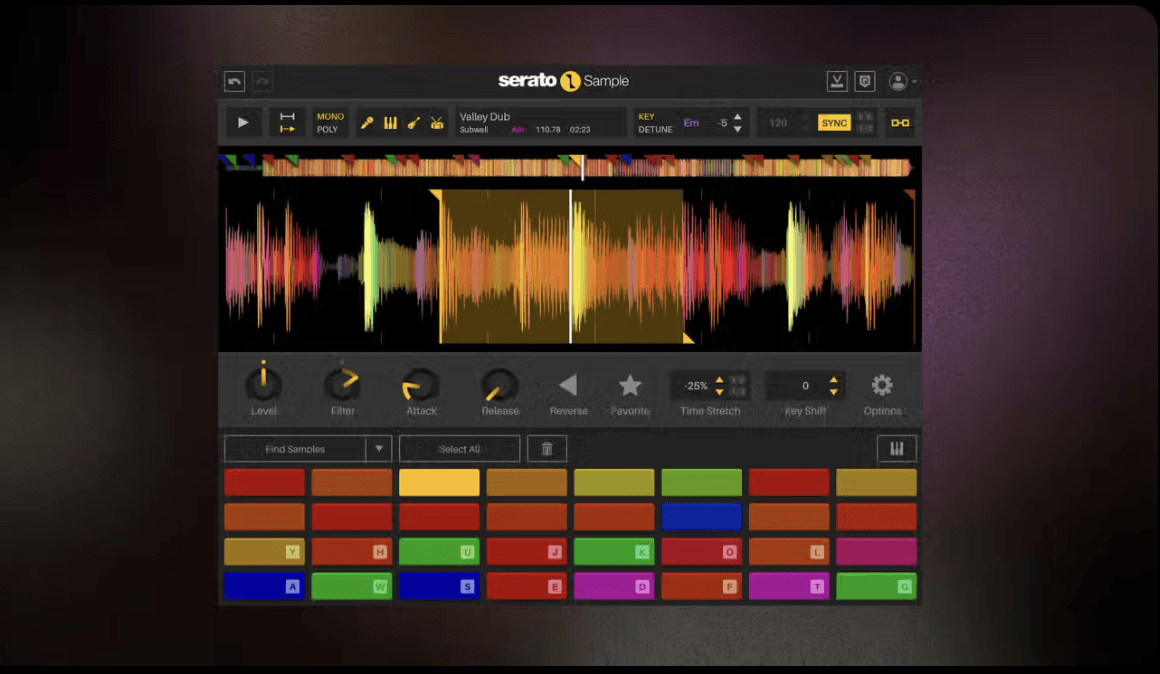
Task: Trigger the red pad labeled E
Action: tap(526, 587)
